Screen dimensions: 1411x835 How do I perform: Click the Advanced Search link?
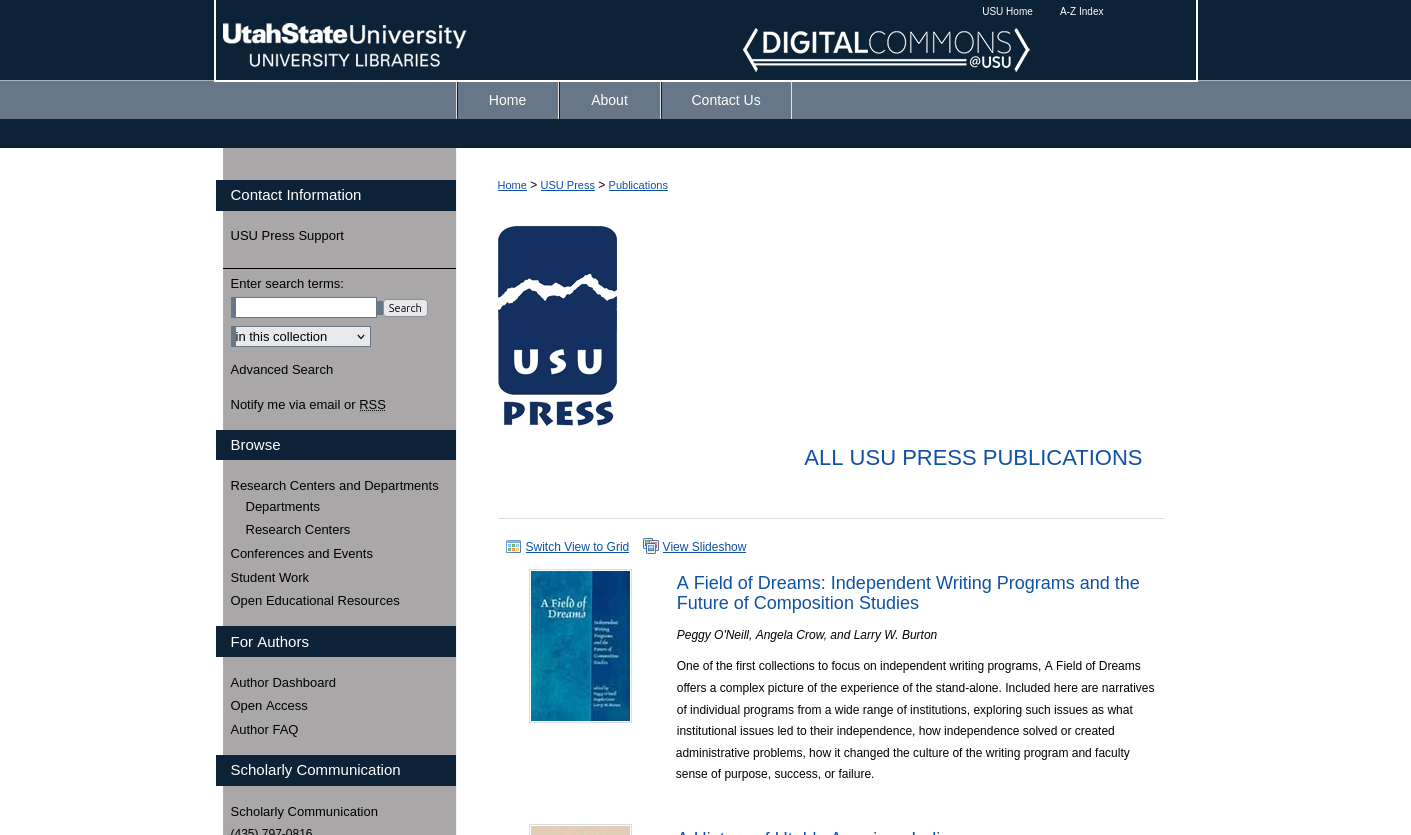(x=282, y=370)
